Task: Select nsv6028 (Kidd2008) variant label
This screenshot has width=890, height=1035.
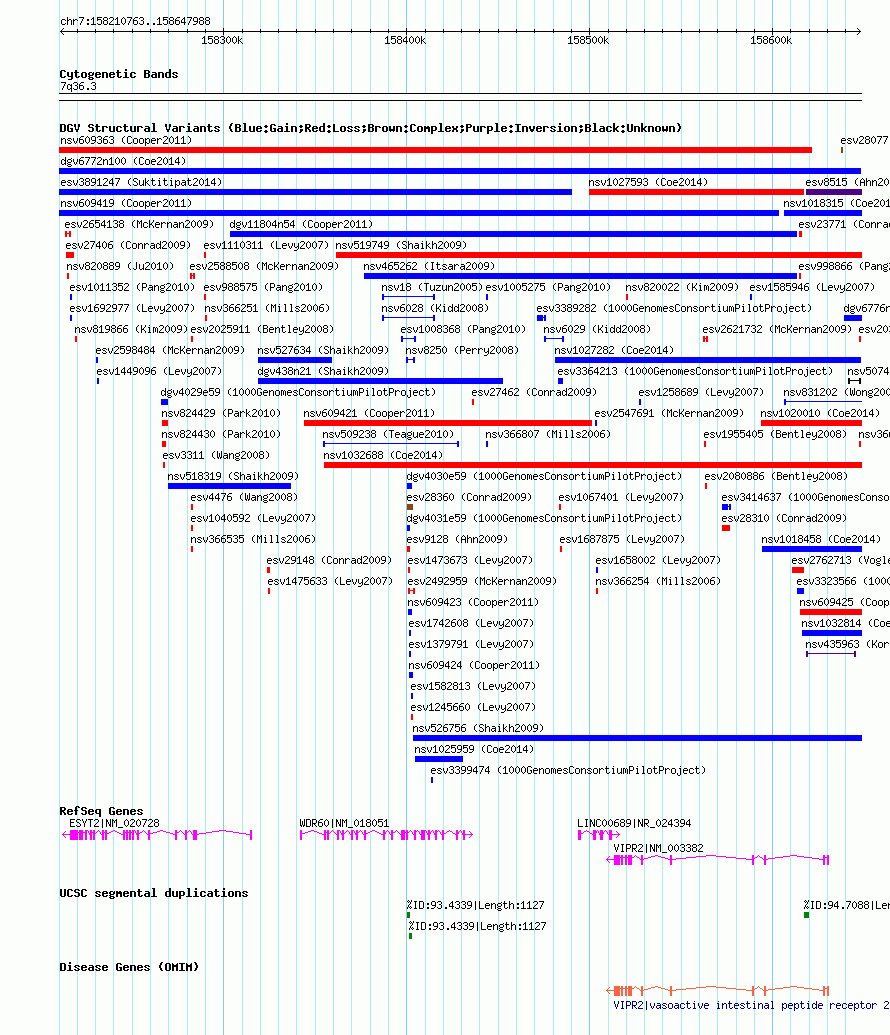Action: (x=435, y=309)
